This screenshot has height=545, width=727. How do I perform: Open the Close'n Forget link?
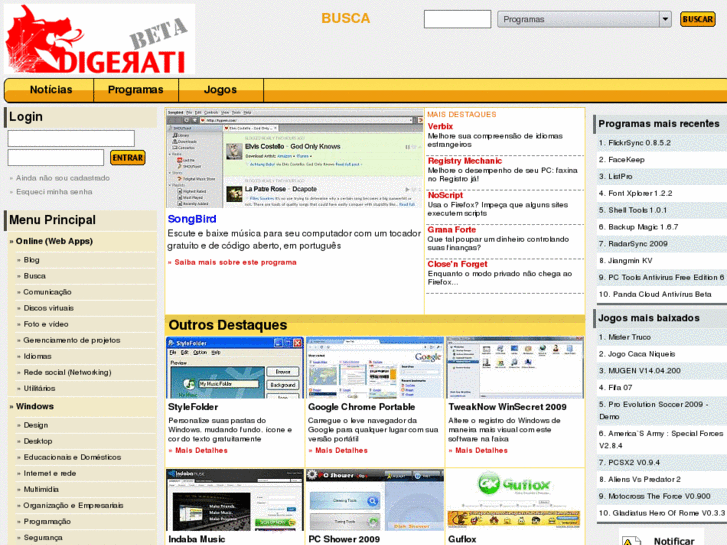457,264
